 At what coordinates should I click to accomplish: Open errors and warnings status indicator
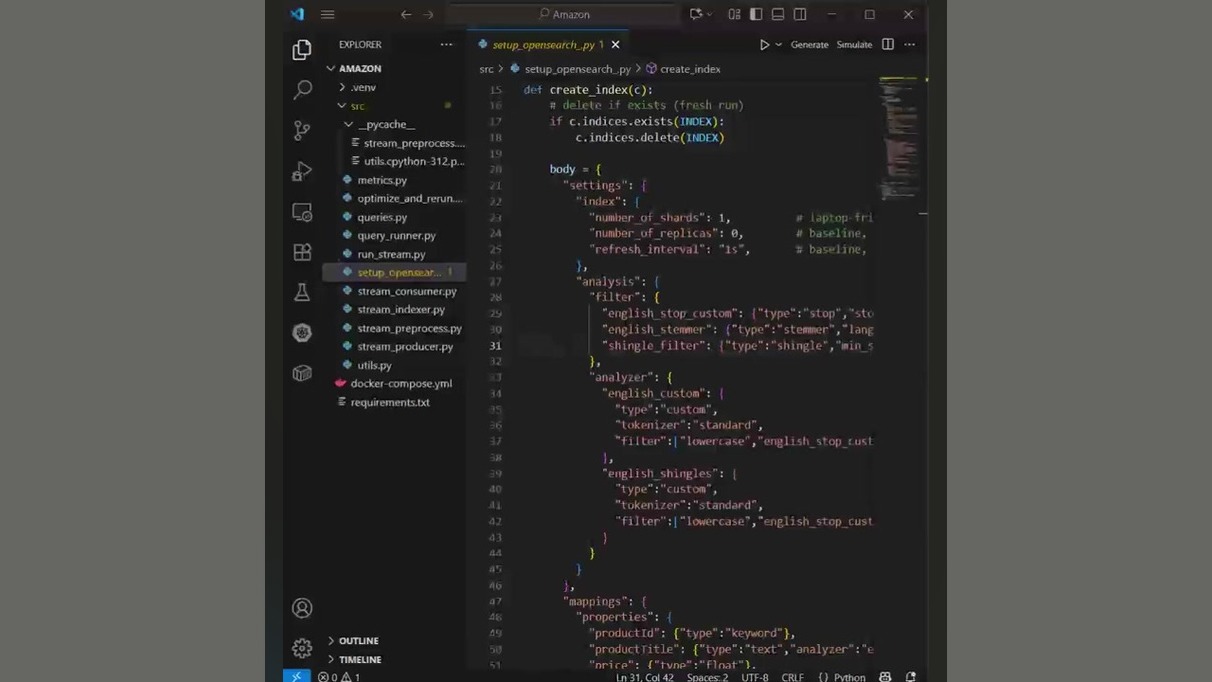[x=339, y=676]
